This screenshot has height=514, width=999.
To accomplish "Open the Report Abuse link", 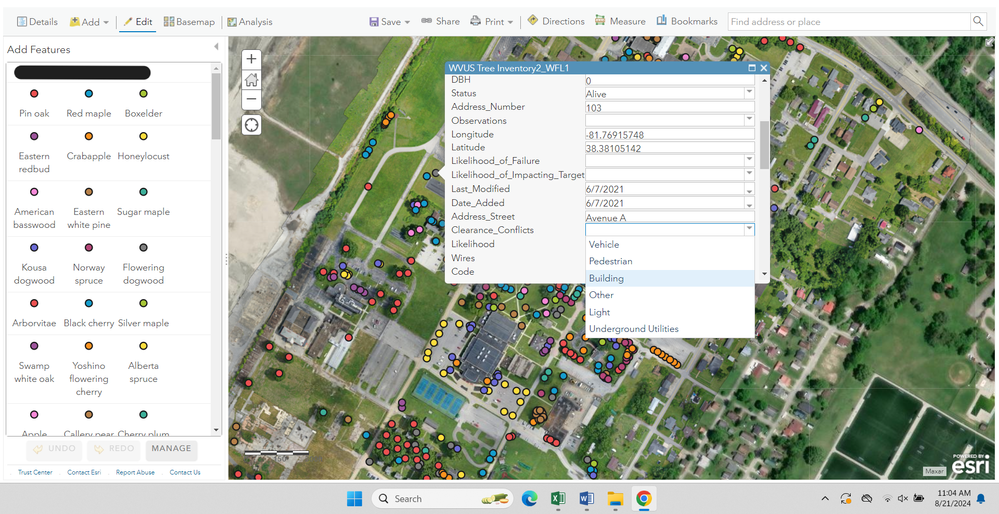I will coord(135,473).
